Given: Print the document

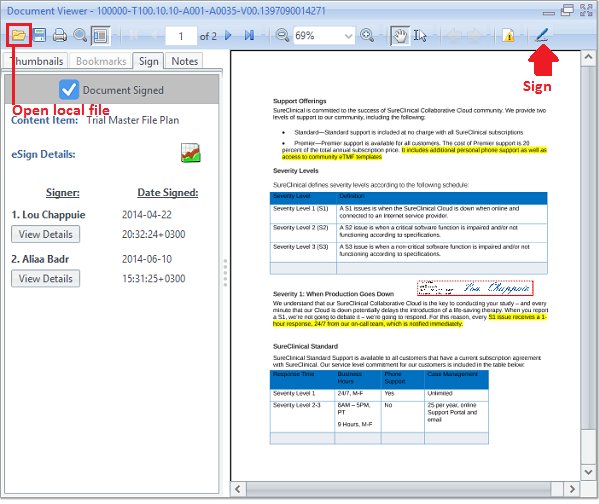Looking at the screenshot, I should pyautogui.click(x=60, y=35).
